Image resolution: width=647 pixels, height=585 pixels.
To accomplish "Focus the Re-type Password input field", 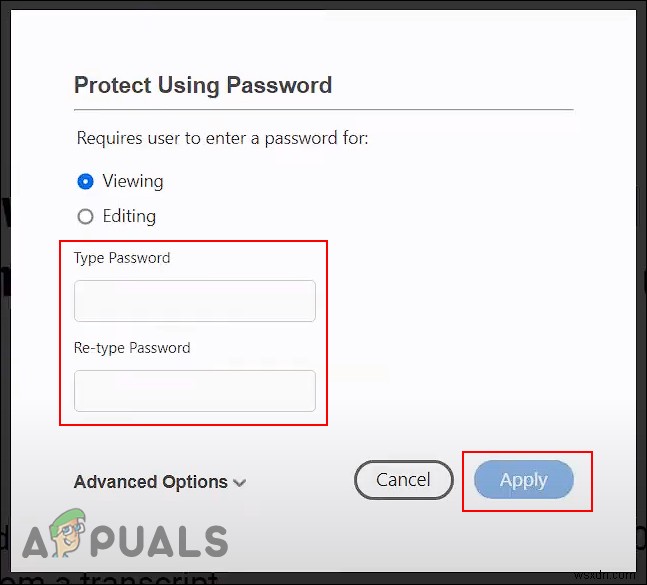I will [x=195, y=391].
